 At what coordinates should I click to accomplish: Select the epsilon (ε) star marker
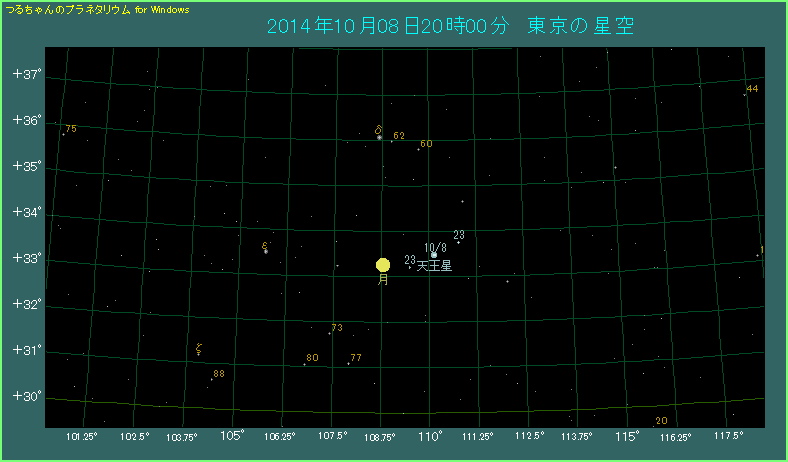(x=266, y=251)
